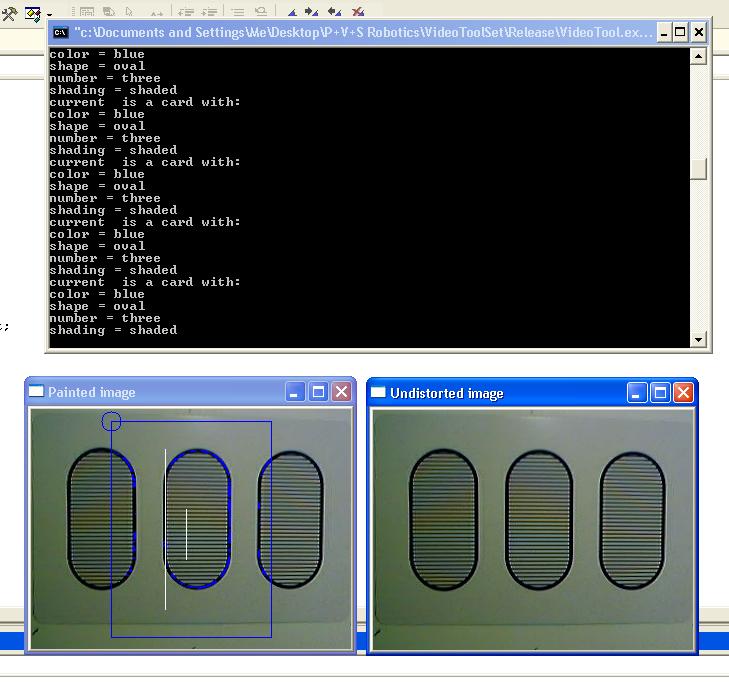Click the console window system menu icon

pyautogui.click(x=60, y=32)
